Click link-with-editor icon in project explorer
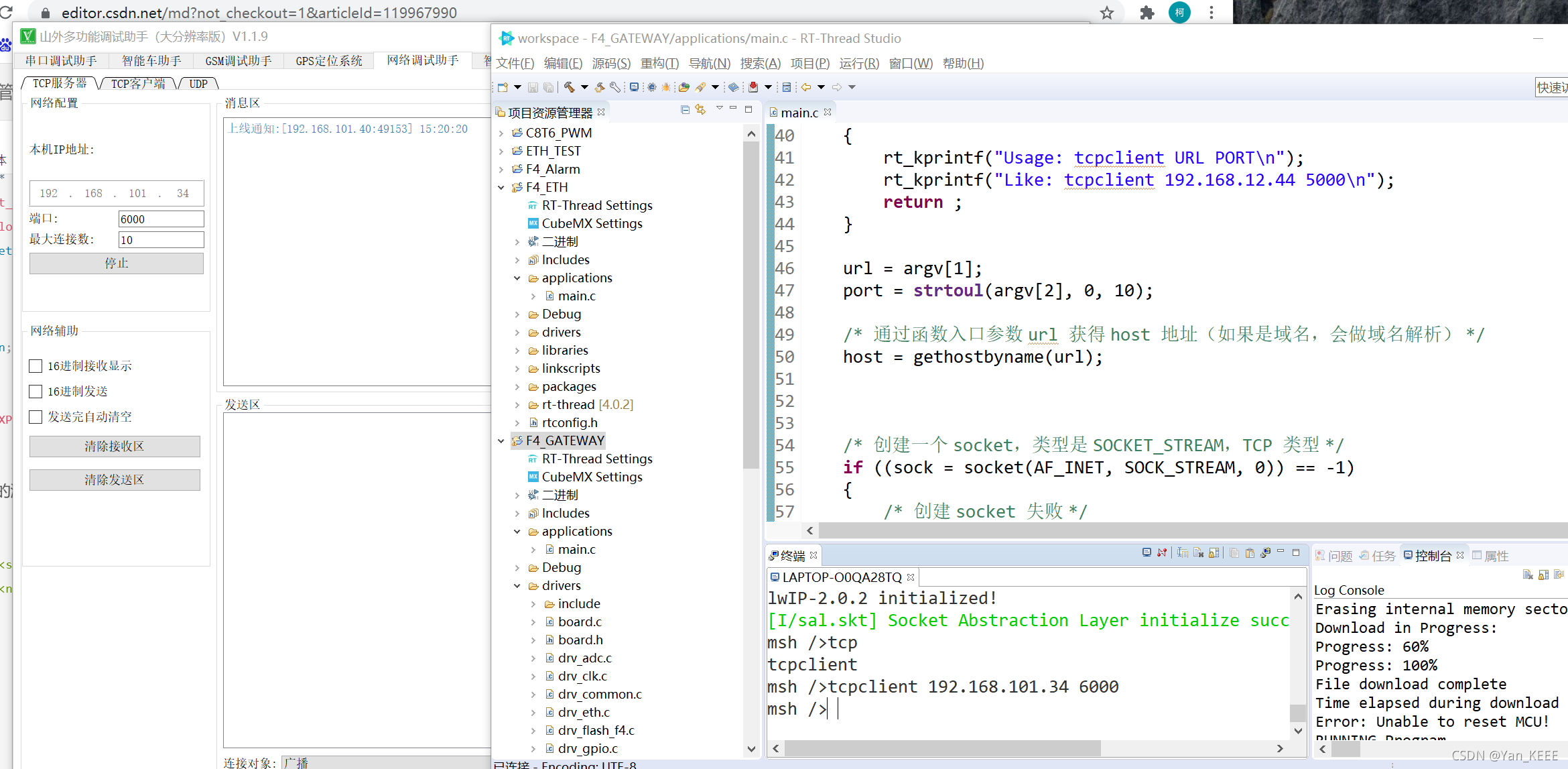Image resolution: width=1568 pixels, height=769 pixels. (700, 109)
